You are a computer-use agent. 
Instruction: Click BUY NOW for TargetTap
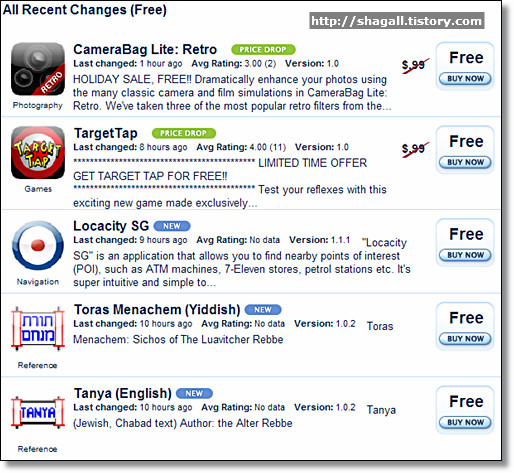[465, 162]
